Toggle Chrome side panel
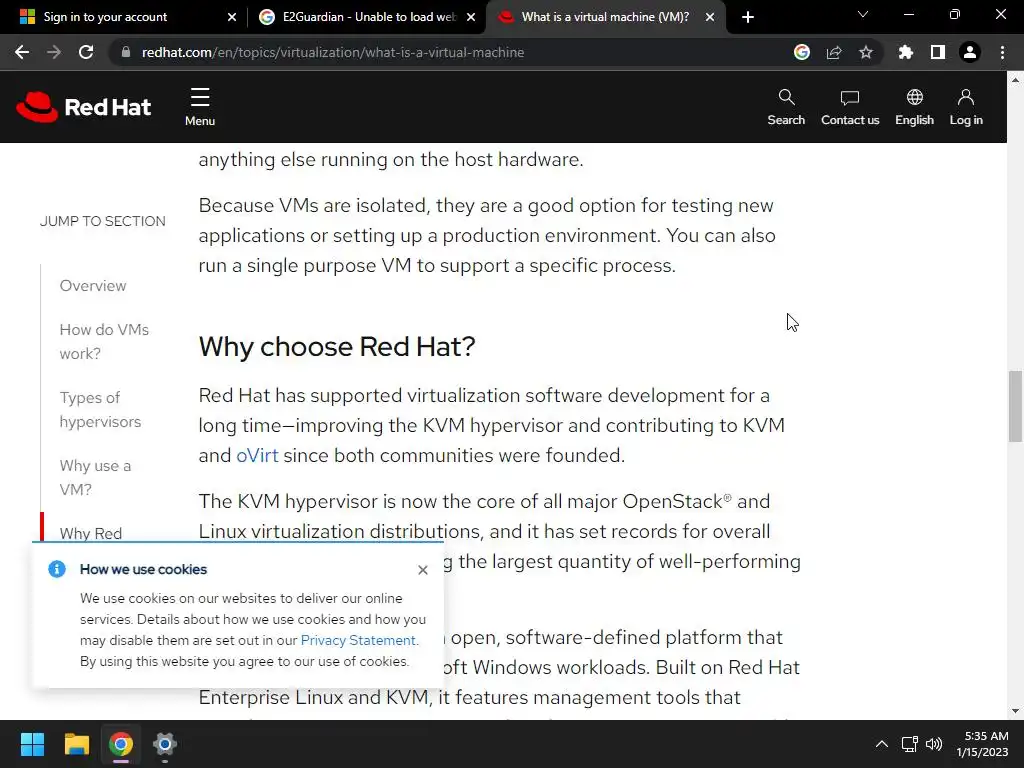Screen dimensions: 1024x768 coord(938,52)
